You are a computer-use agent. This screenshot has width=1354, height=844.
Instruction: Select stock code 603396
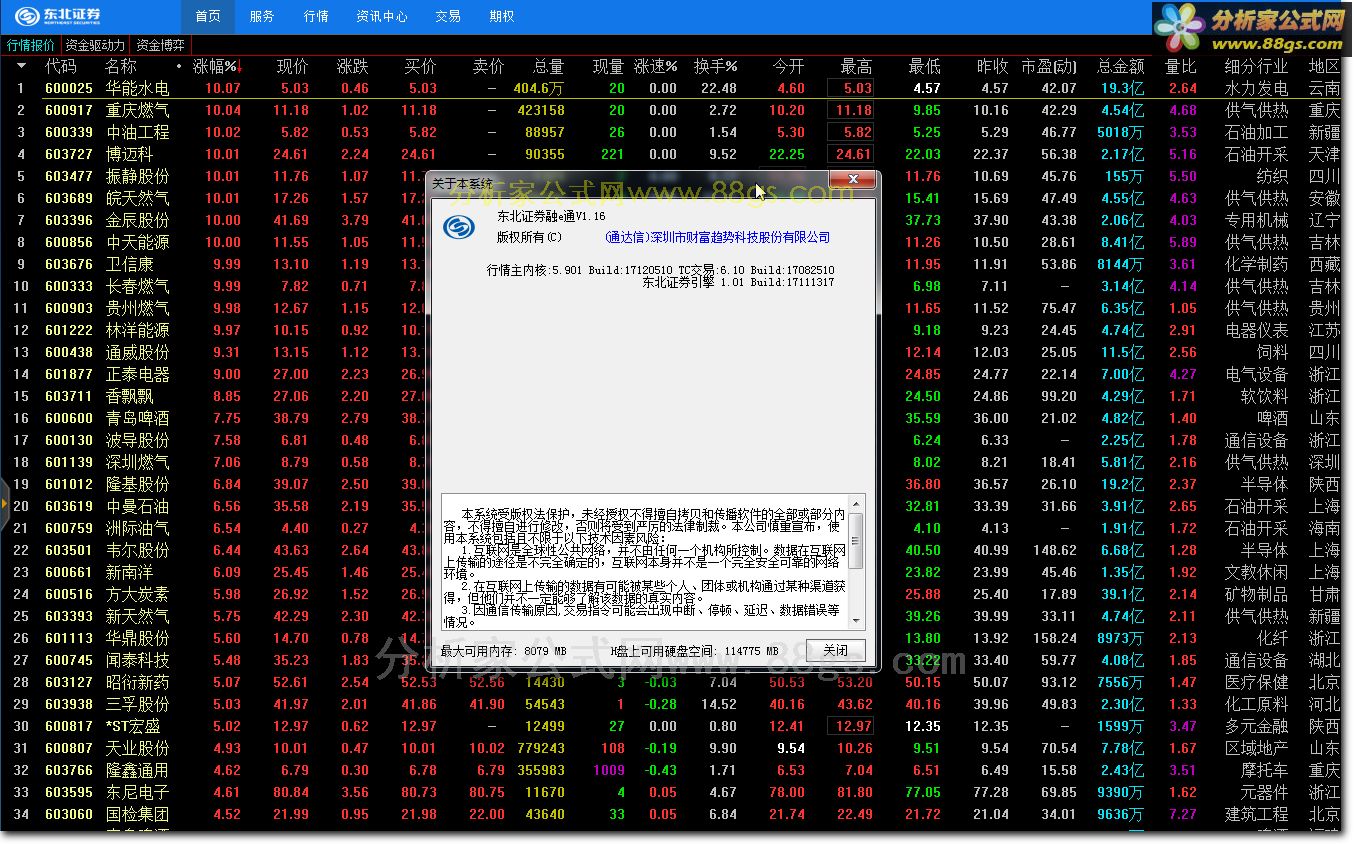69,220
